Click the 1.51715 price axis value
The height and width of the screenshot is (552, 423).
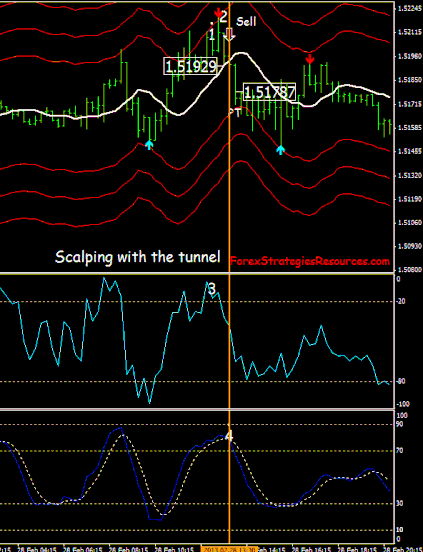(409, 104)
